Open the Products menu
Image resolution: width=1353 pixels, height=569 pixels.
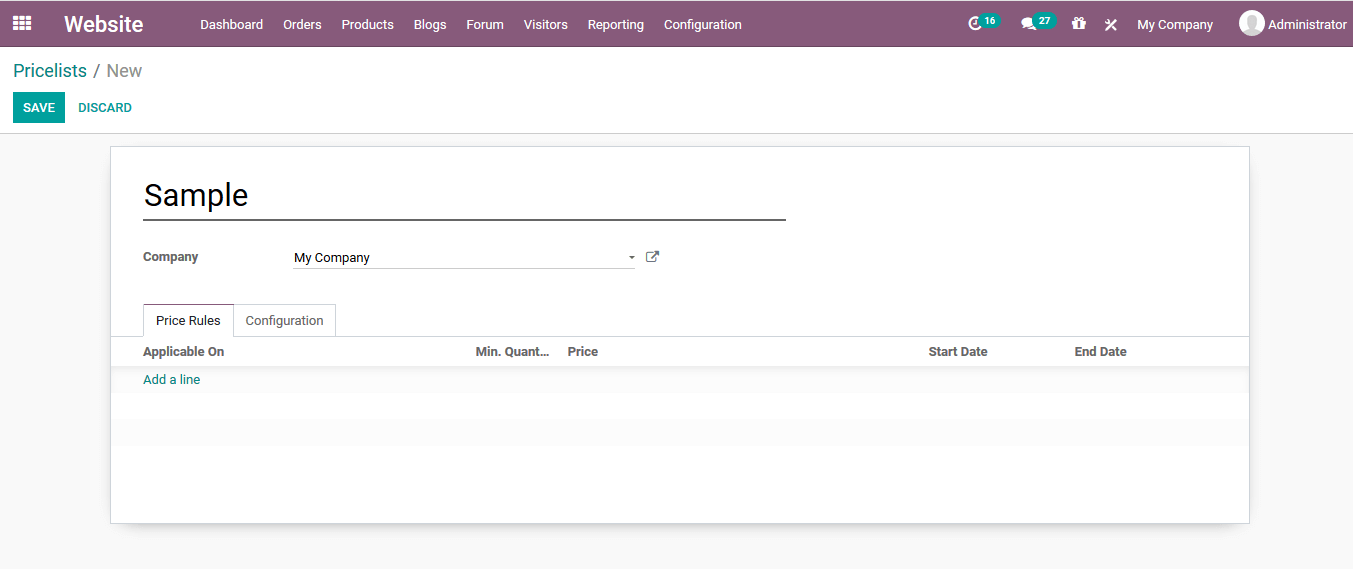367,24
